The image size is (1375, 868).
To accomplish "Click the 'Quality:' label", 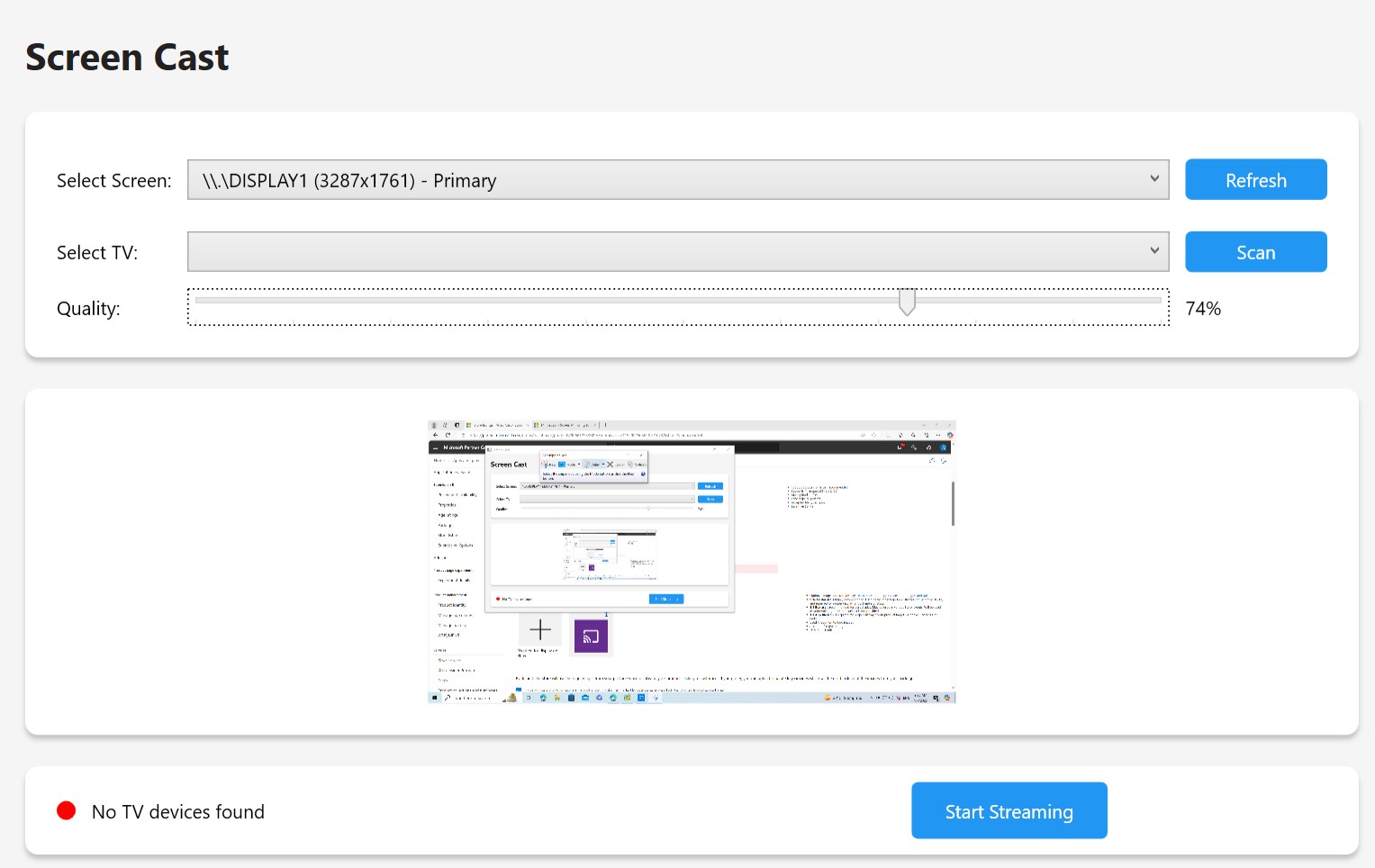I will pos(88,309).
